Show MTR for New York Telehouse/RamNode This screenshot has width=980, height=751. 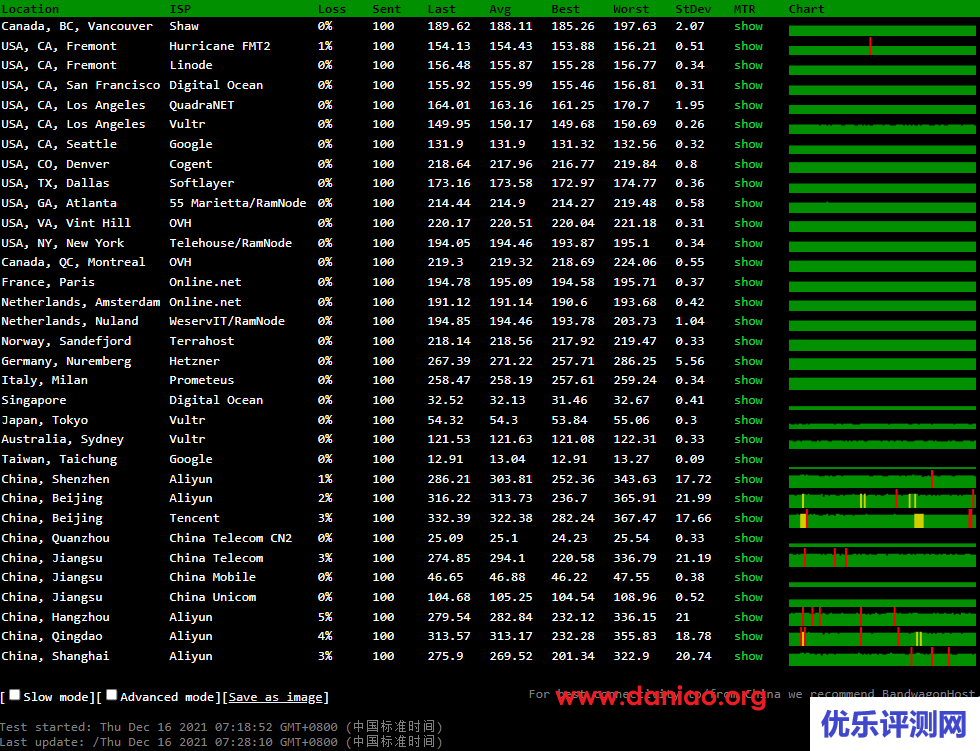coord(748,243)
